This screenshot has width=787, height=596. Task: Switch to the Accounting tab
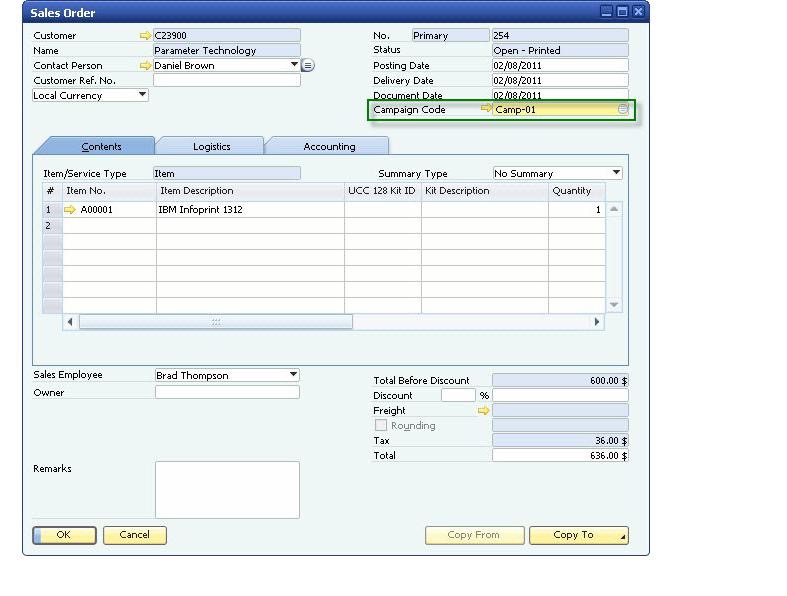(x=329, y=147)
